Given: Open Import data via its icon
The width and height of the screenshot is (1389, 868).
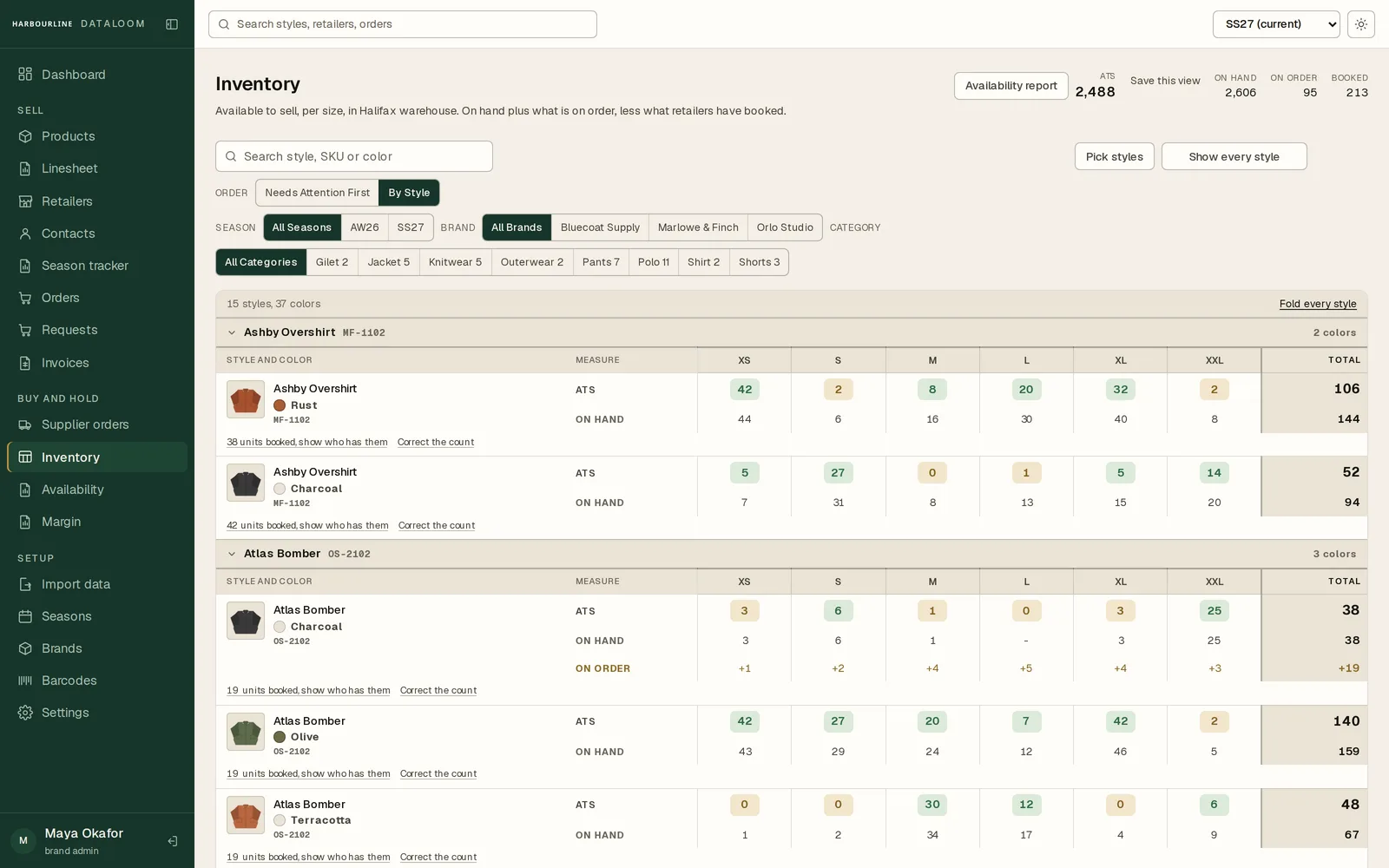Looking at the screenshot, I should tap(25, 584).
